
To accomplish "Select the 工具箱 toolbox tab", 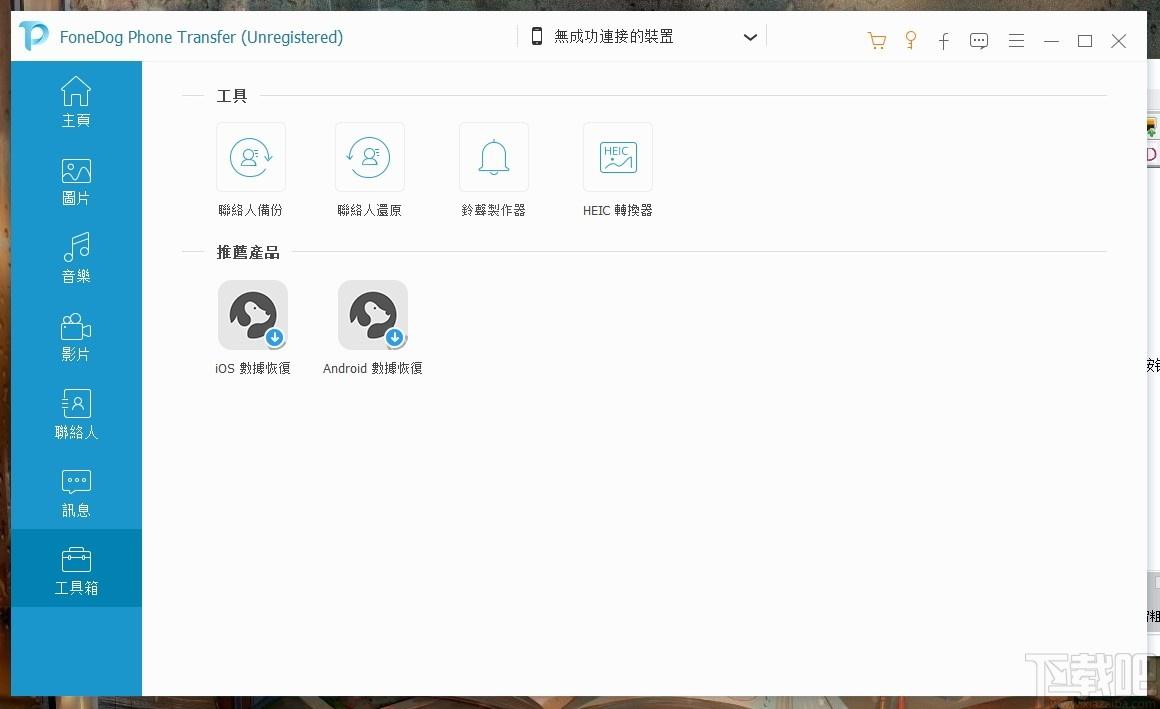I will click(x=76, y=568).
